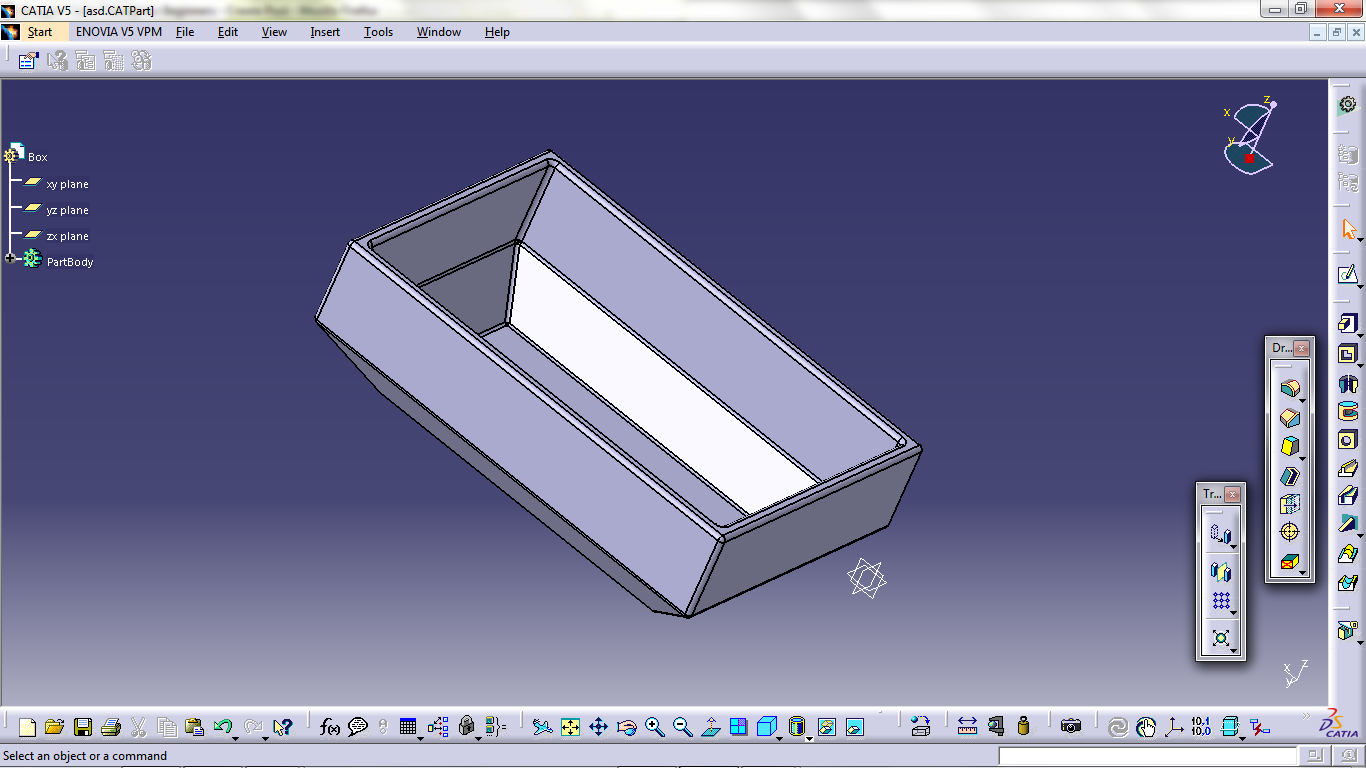The height and width of the screenshot is (768, 1366).
Task: Switch to Isometric View
Action: coord(766,727)
